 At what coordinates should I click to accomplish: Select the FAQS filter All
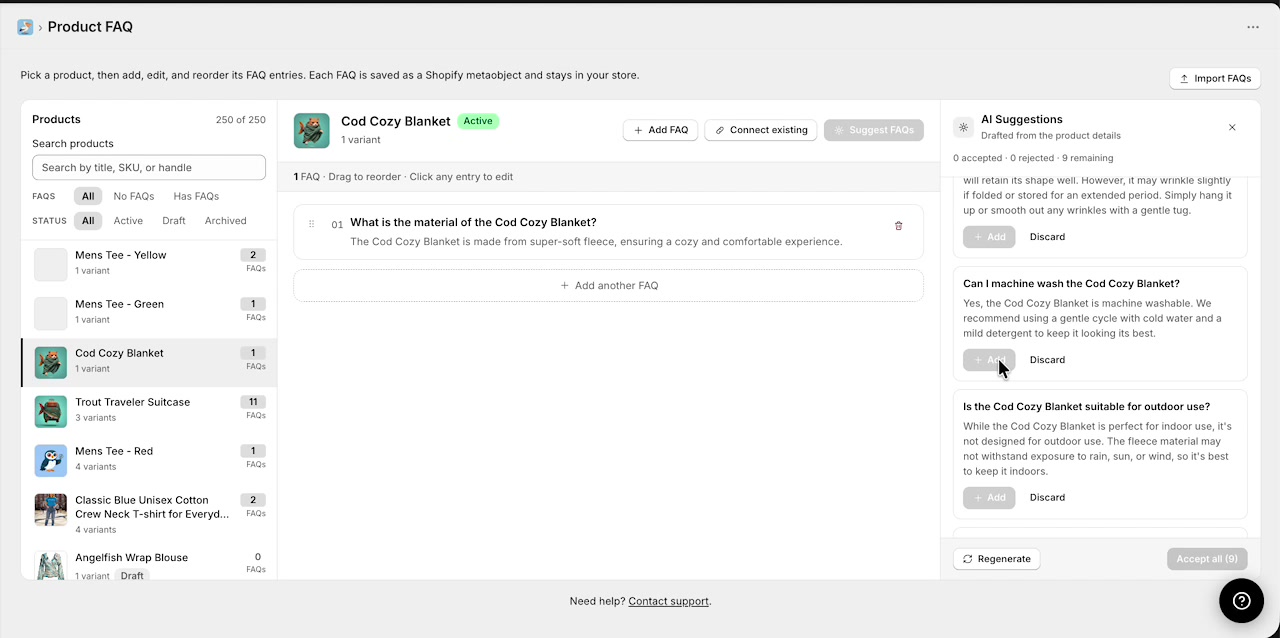pos(88,196)
